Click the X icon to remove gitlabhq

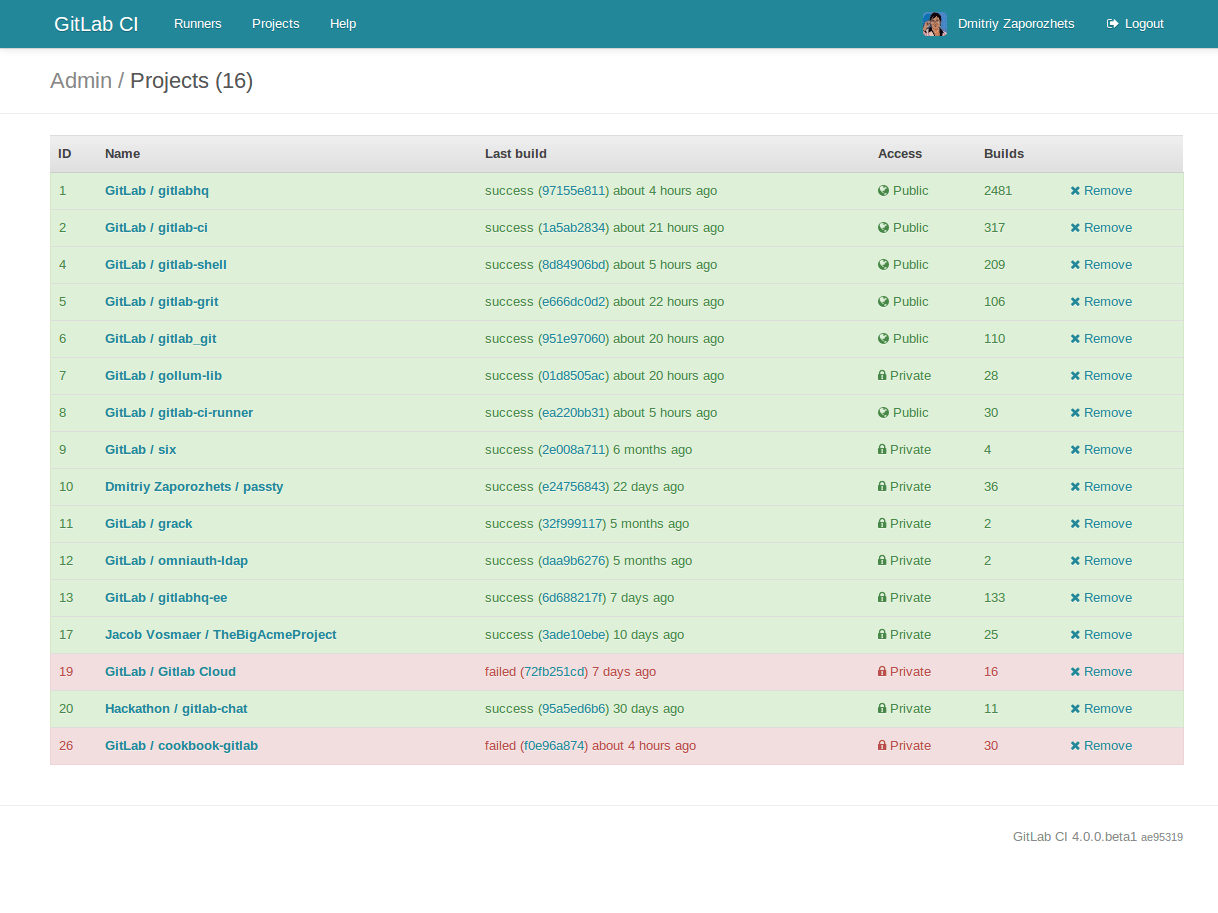pos(1075,191)
